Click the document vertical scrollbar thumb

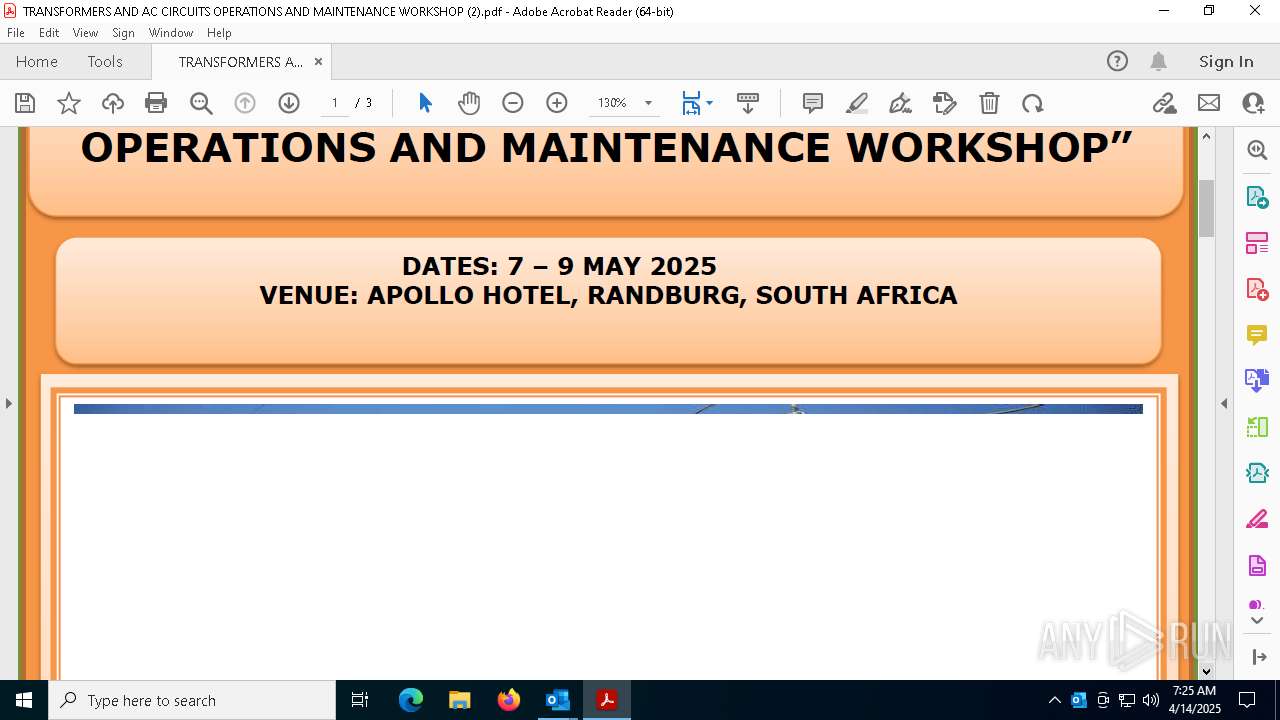[1206, 207]
